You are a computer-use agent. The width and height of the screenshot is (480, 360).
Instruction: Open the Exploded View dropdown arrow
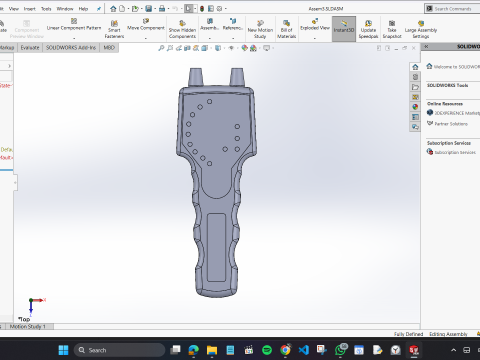pos(315,38)
